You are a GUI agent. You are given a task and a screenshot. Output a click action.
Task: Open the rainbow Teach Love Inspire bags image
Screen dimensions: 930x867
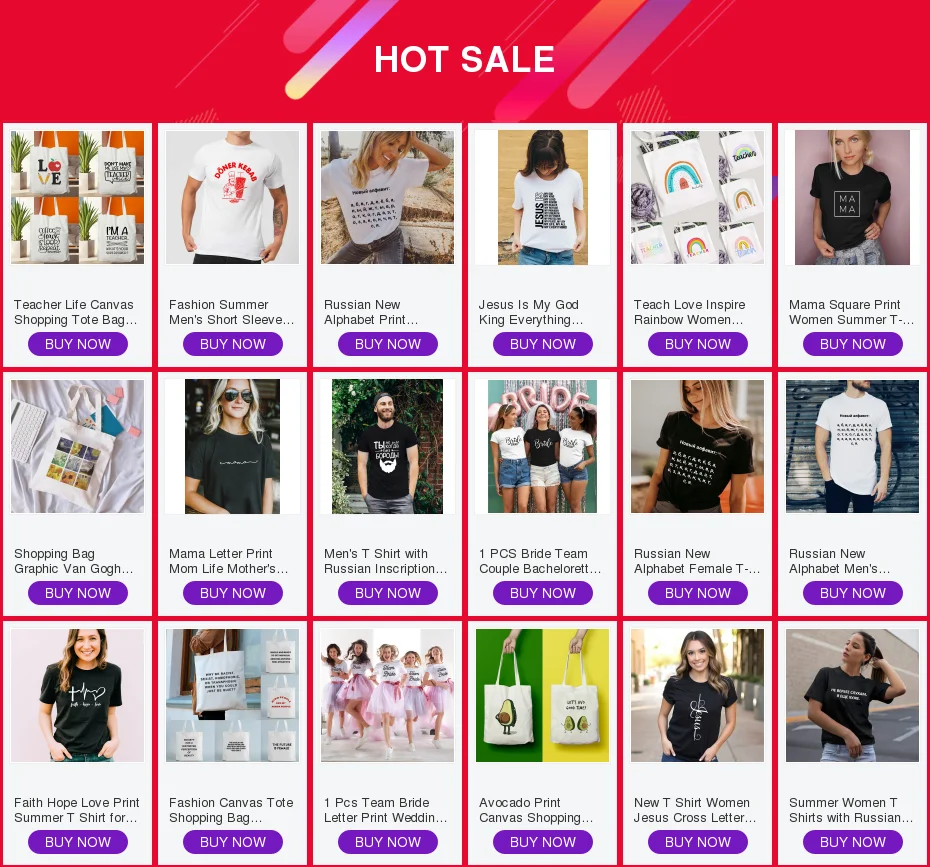[x=698, y=197]
